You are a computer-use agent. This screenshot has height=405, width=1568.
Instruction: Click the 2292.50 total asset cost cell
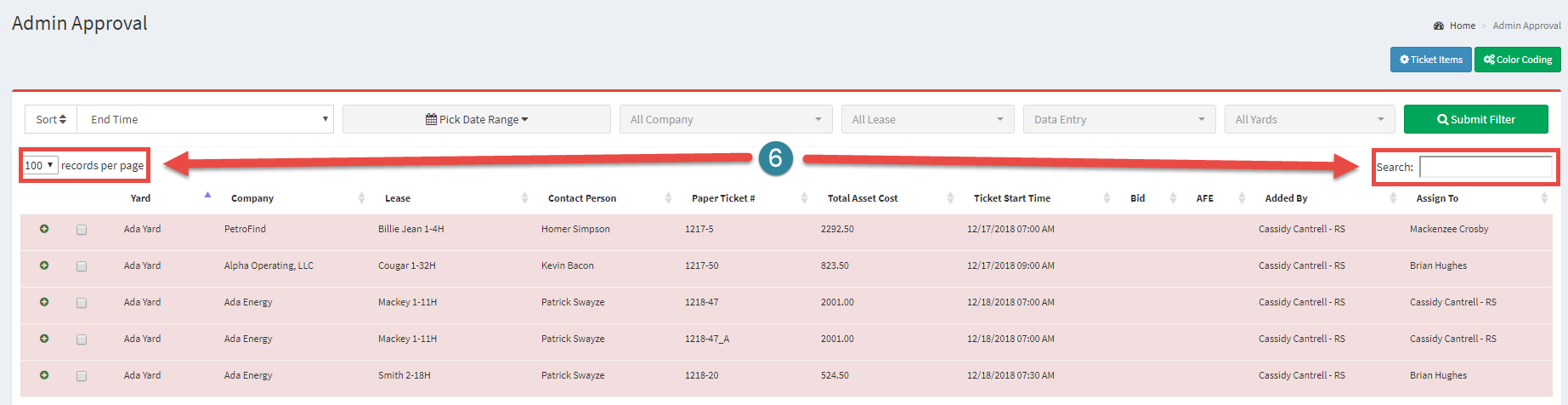point(837,229)
